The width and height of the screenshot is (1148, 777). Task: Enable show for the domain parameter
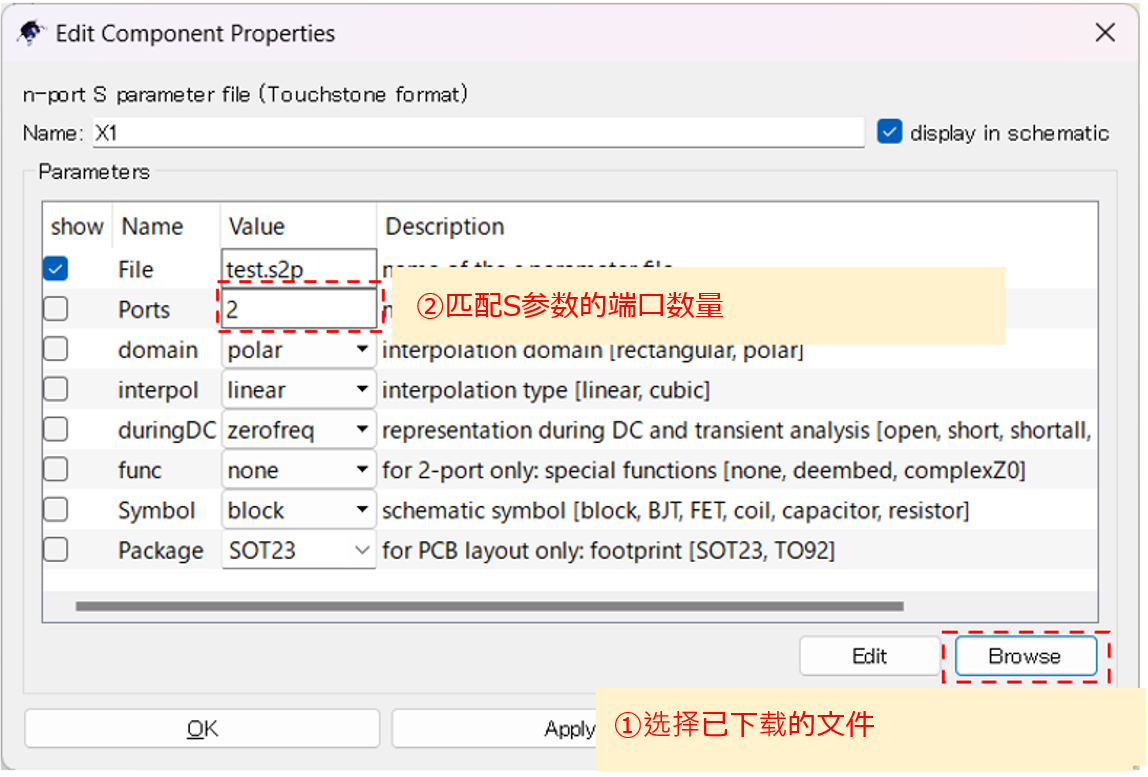pos(55,349)
